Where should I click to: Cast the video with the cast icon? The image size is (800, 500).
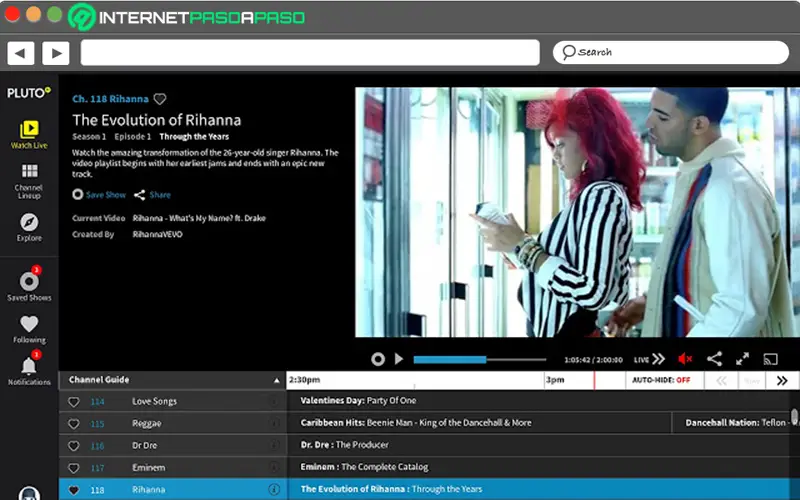[x=770, y=359]
